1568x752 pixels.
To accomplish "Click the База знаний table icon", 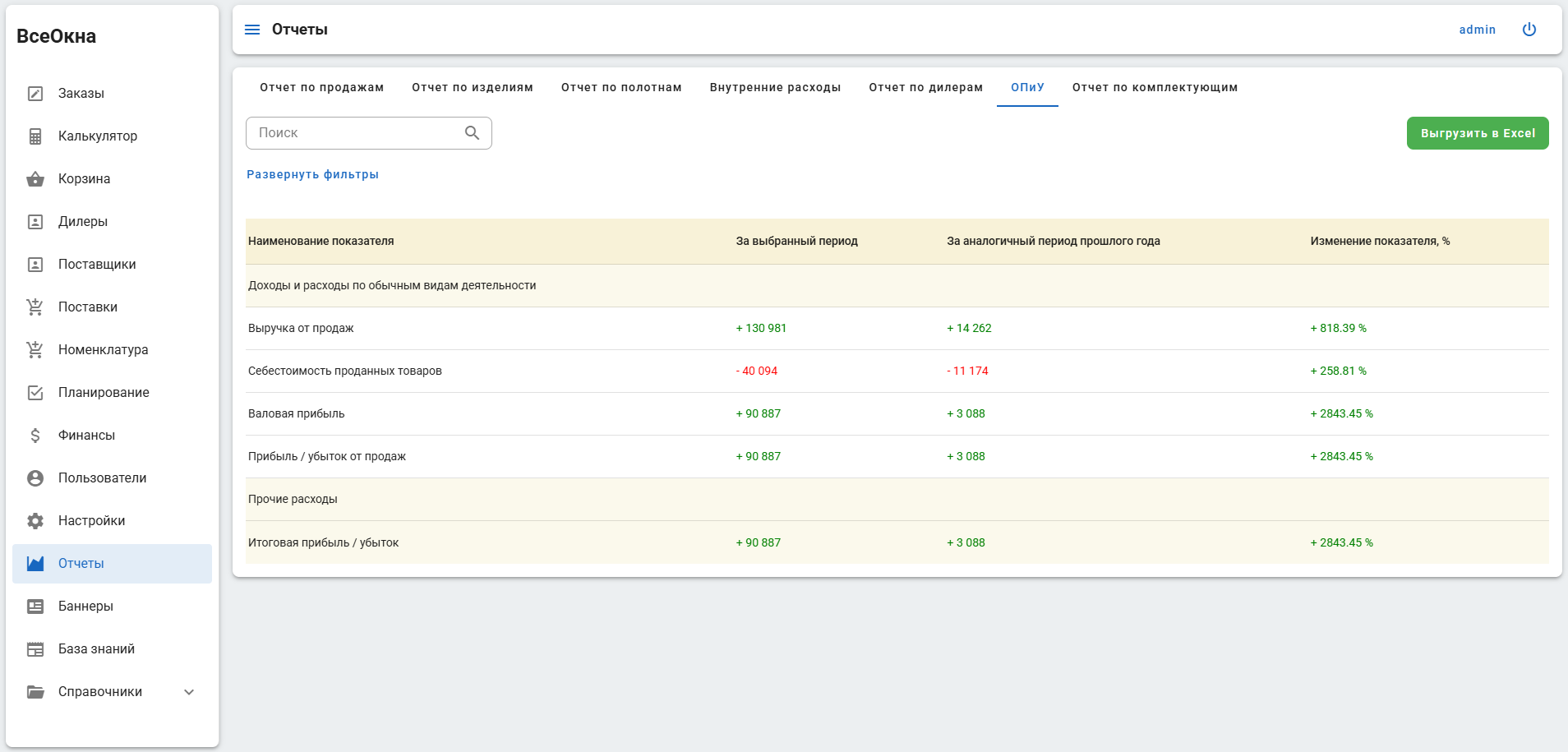I will point(35,649).
